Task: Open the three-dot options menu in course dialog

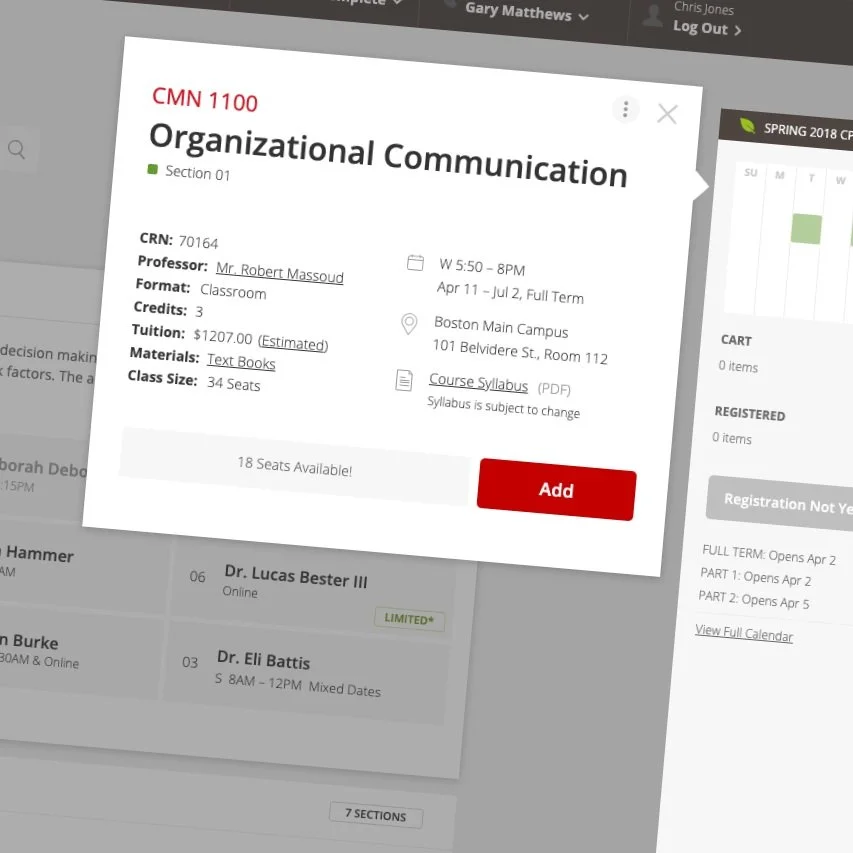Action: coord(626,109)
